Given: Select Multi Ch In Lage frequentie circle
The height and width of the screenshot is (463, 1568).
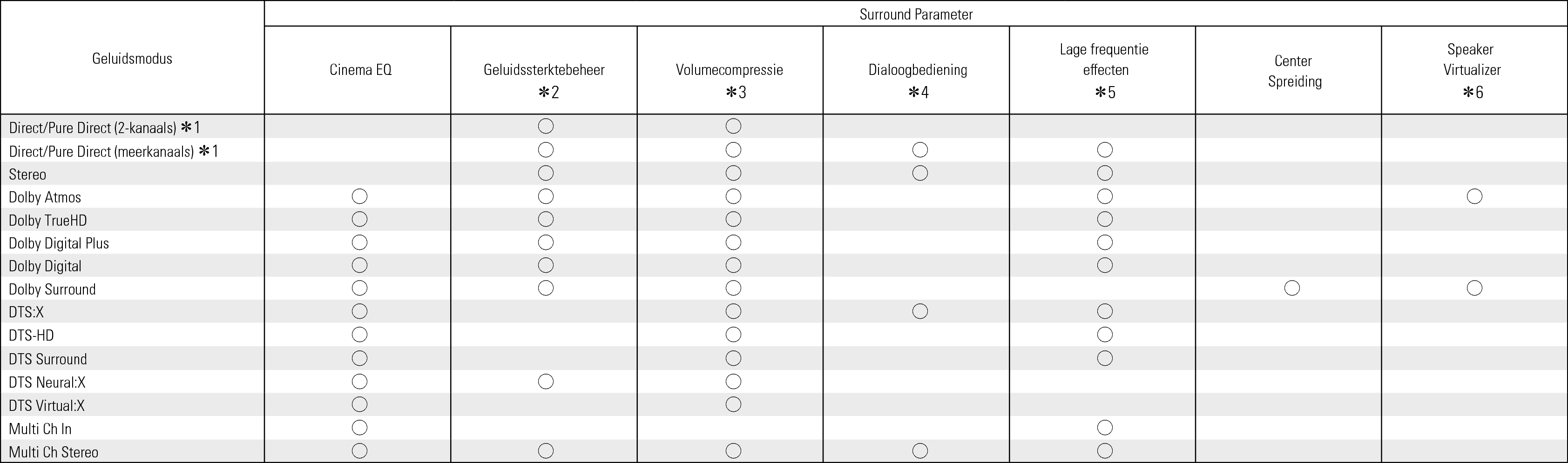Looking at the screenshot, I should tap(1105, 428).
